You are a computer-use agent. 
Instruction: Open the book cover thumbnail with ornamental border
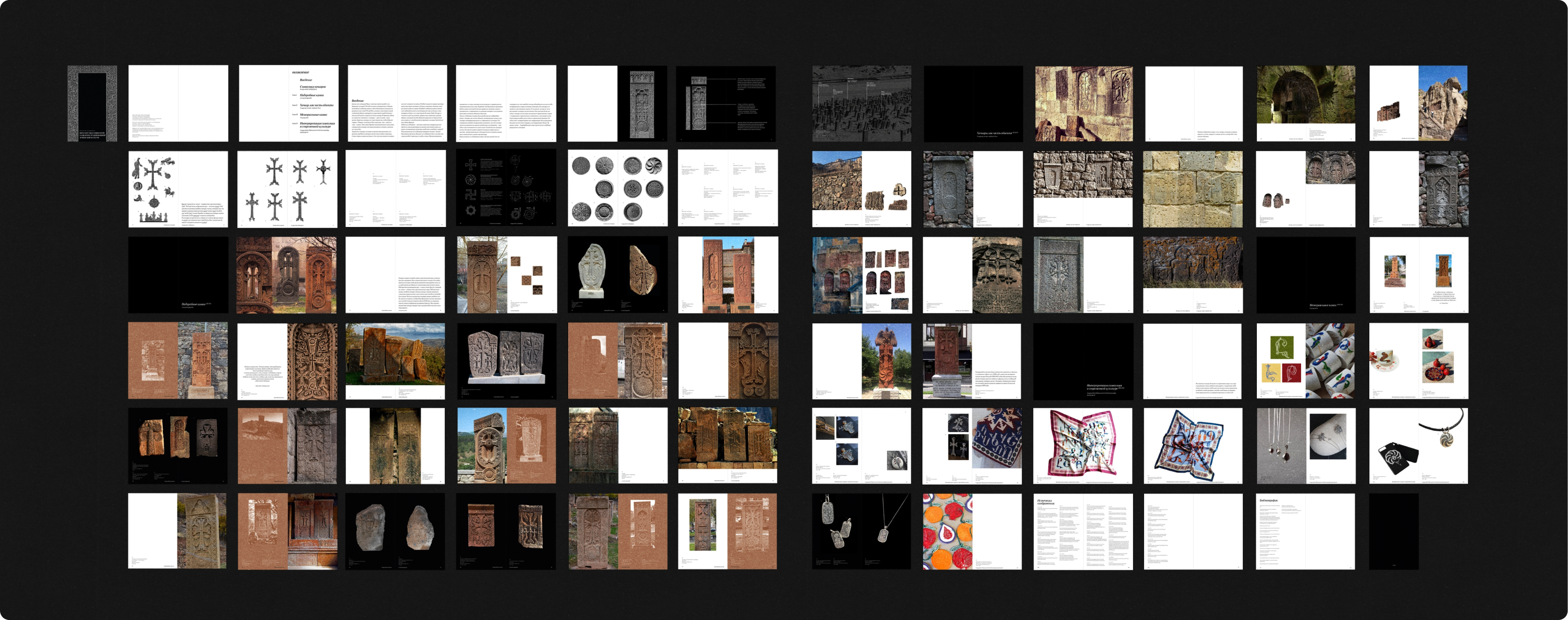(92, 104)
